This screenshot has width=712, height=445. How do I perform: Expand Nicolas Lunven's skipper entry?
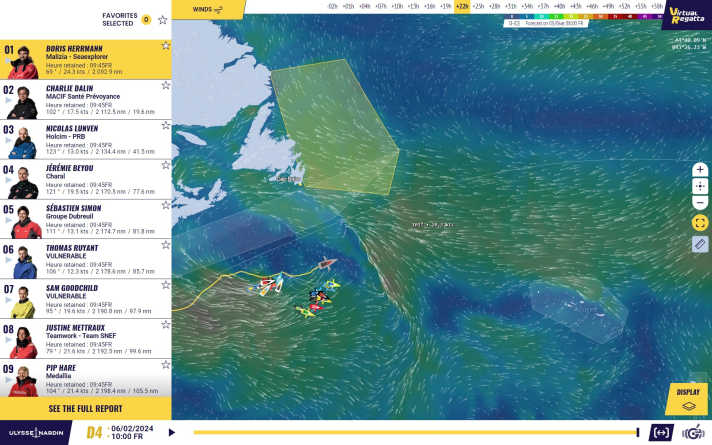click(85, 140)
